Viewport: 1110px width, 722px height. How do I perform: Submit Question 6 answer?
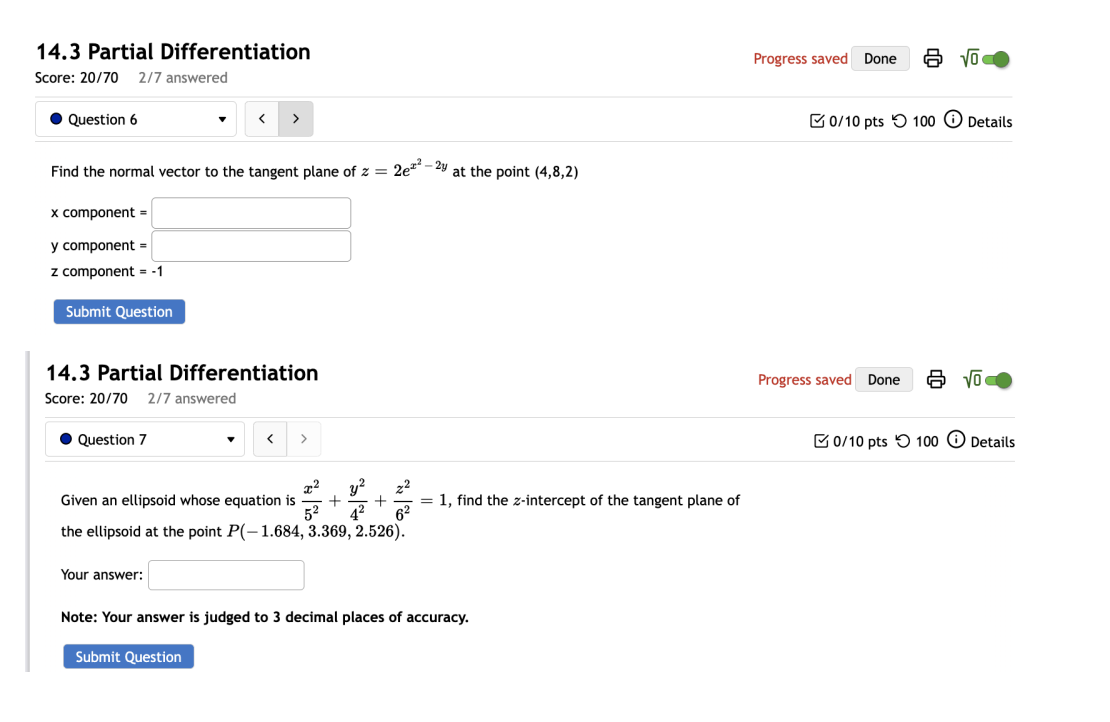tap(119, 311)
